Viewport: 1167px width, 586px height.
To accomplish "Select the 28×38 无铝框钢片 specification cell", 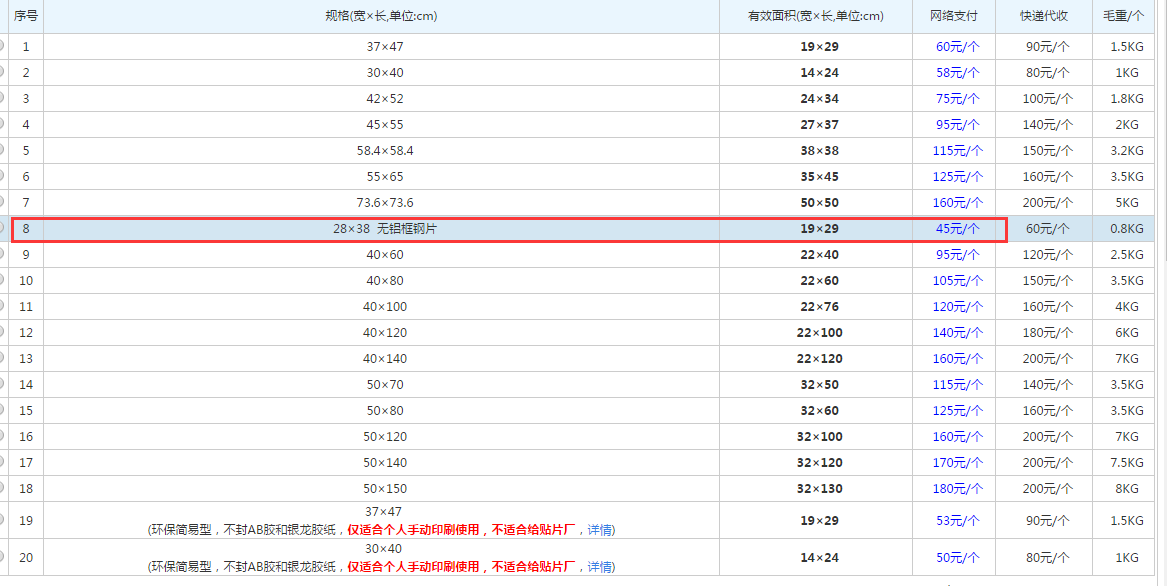I will pyautogui.click(x=385, y=229).
